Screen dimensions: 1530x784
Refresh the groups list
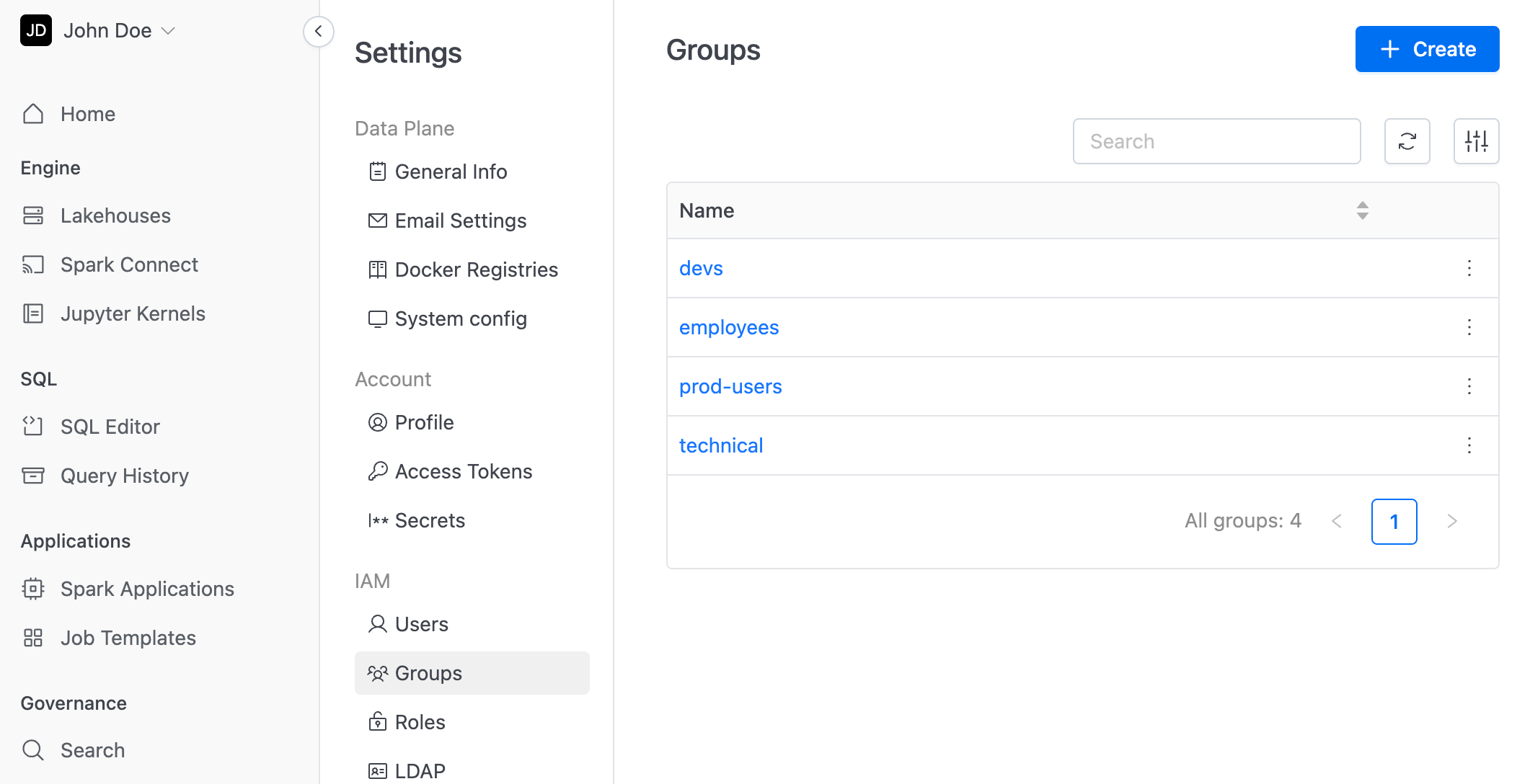tap(1407, 141)
